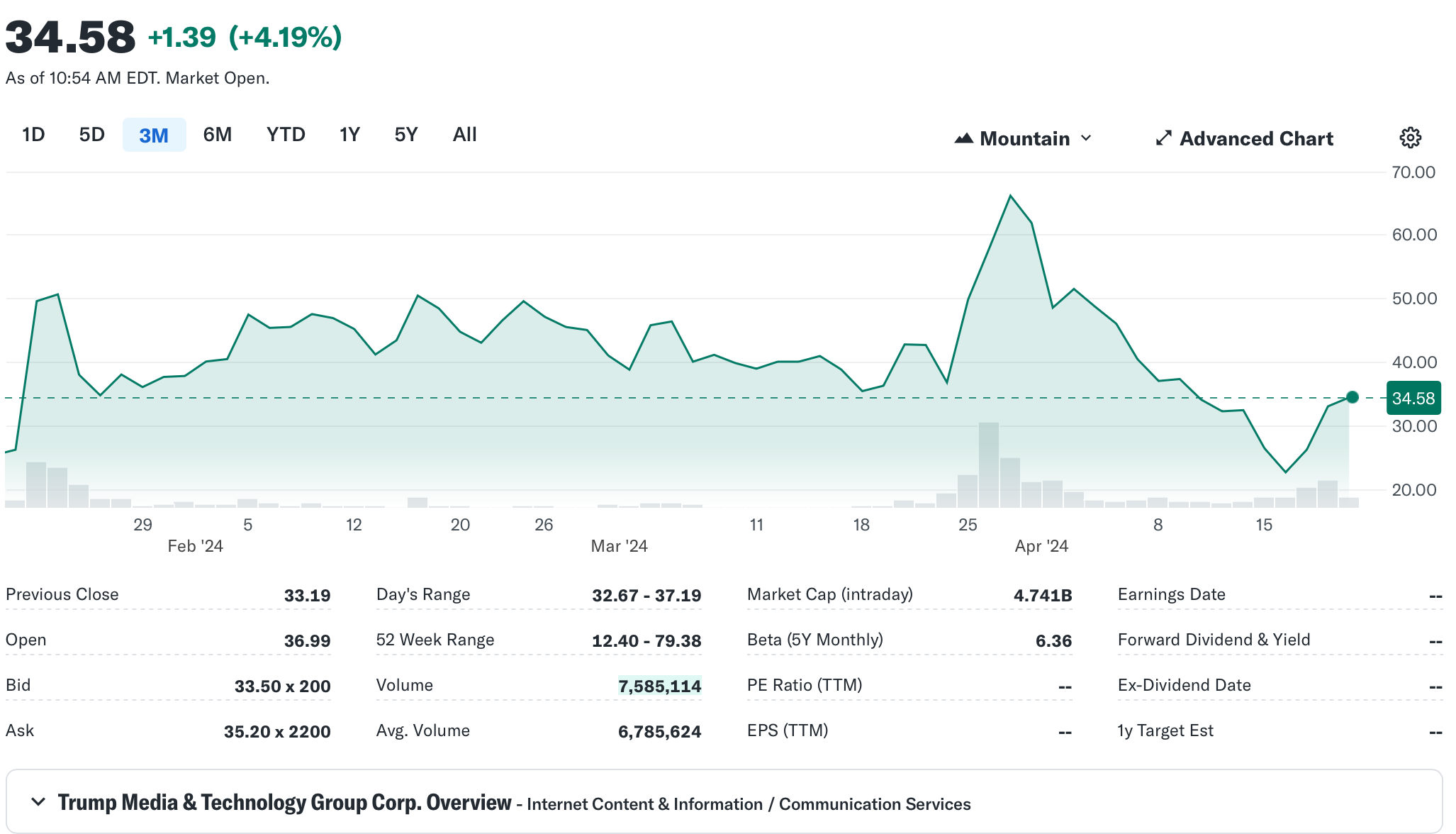Click the large 34.58 price header
The image size is (1456, 834).
[70, 38]
